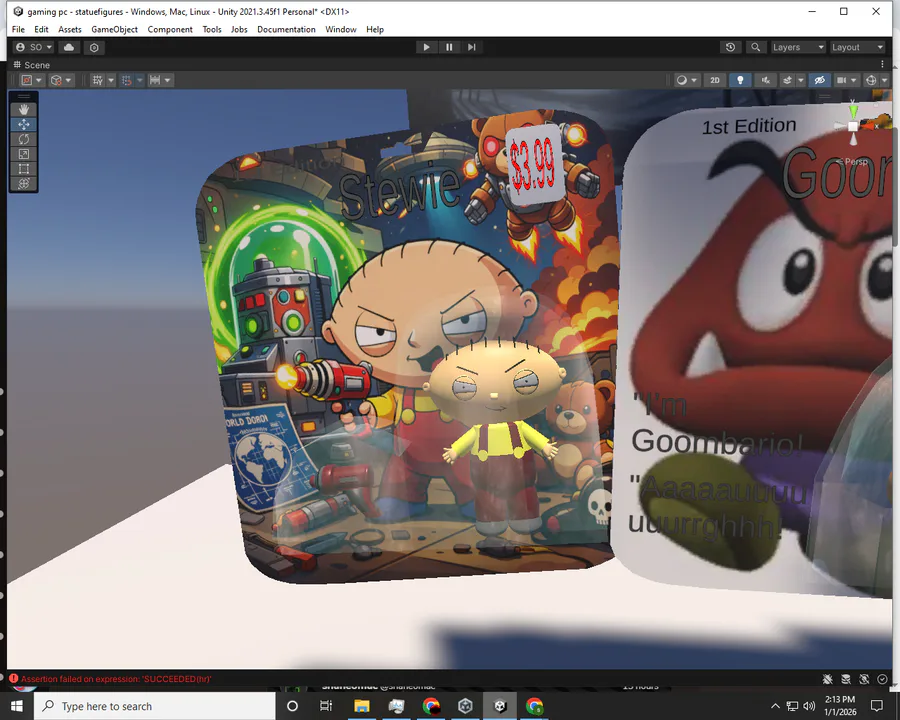The height and width of the screenshot is (720, 900).
Task: Toggle 2D view mode
Action: tap(715, 80)
